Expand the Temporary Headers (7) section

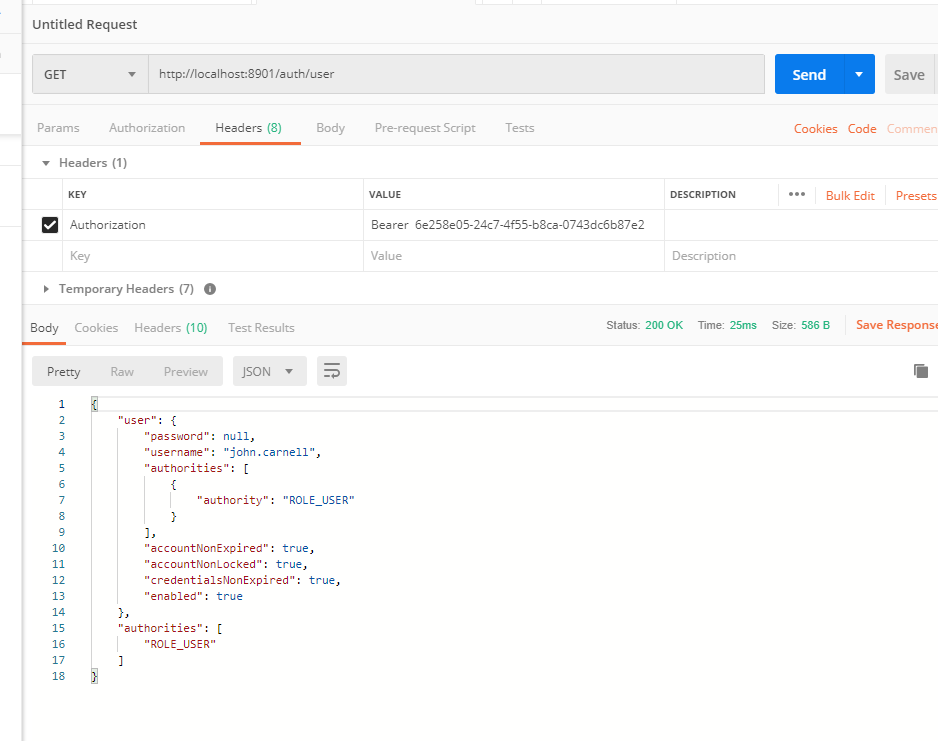pos(46,289)
